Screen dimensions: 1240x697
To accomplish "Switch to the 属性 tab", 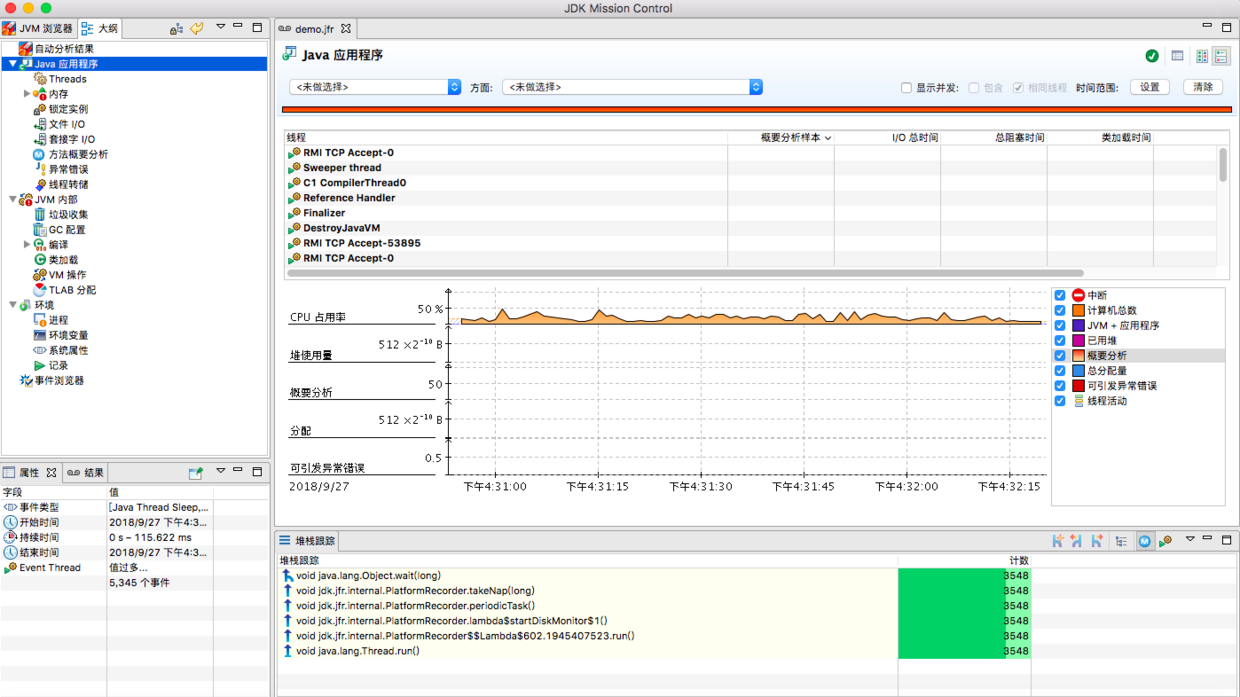I will tap(30, 472).
